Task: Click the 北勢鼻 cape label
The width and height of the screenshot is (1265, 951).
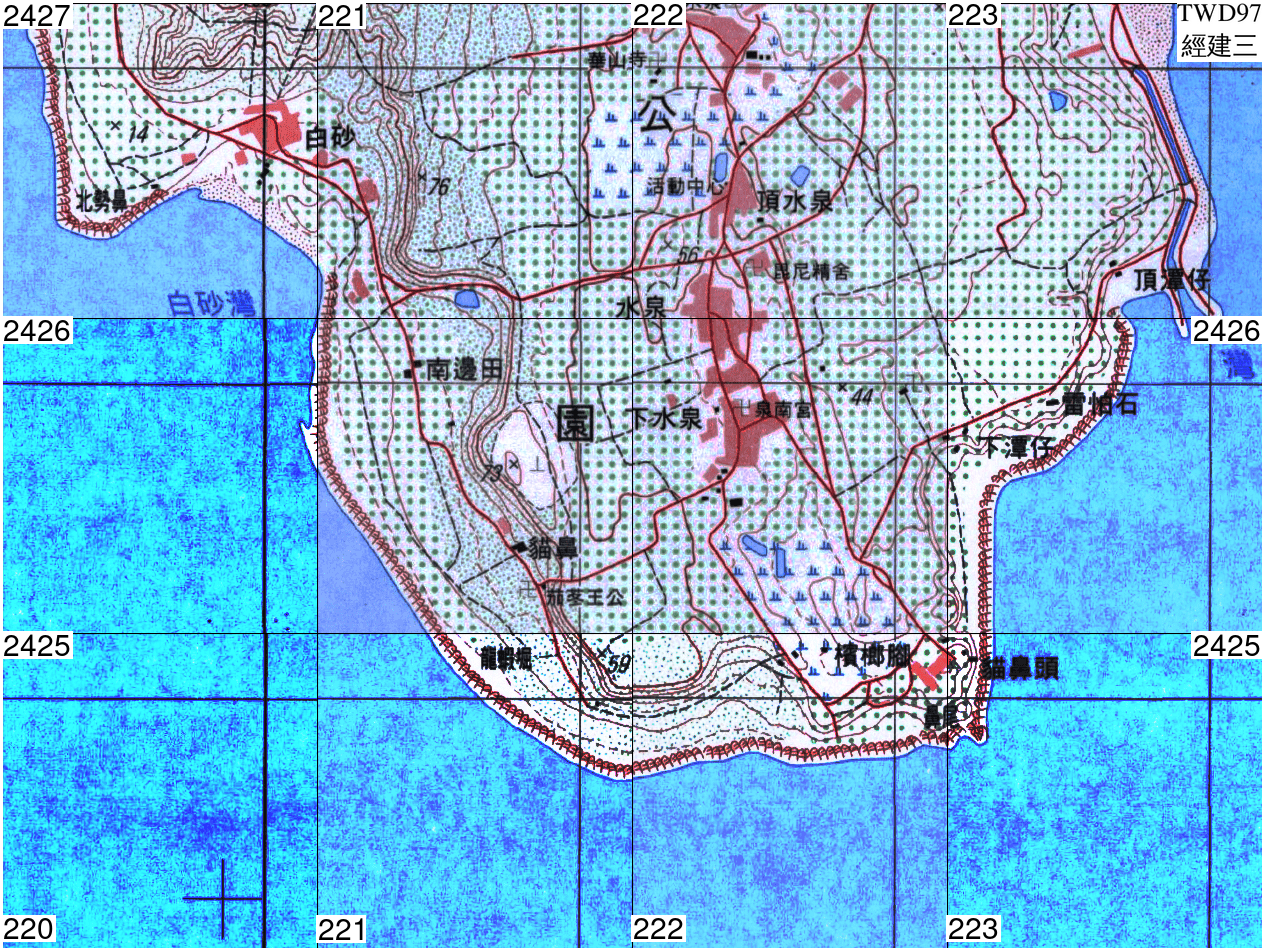Action: point(100,201)
